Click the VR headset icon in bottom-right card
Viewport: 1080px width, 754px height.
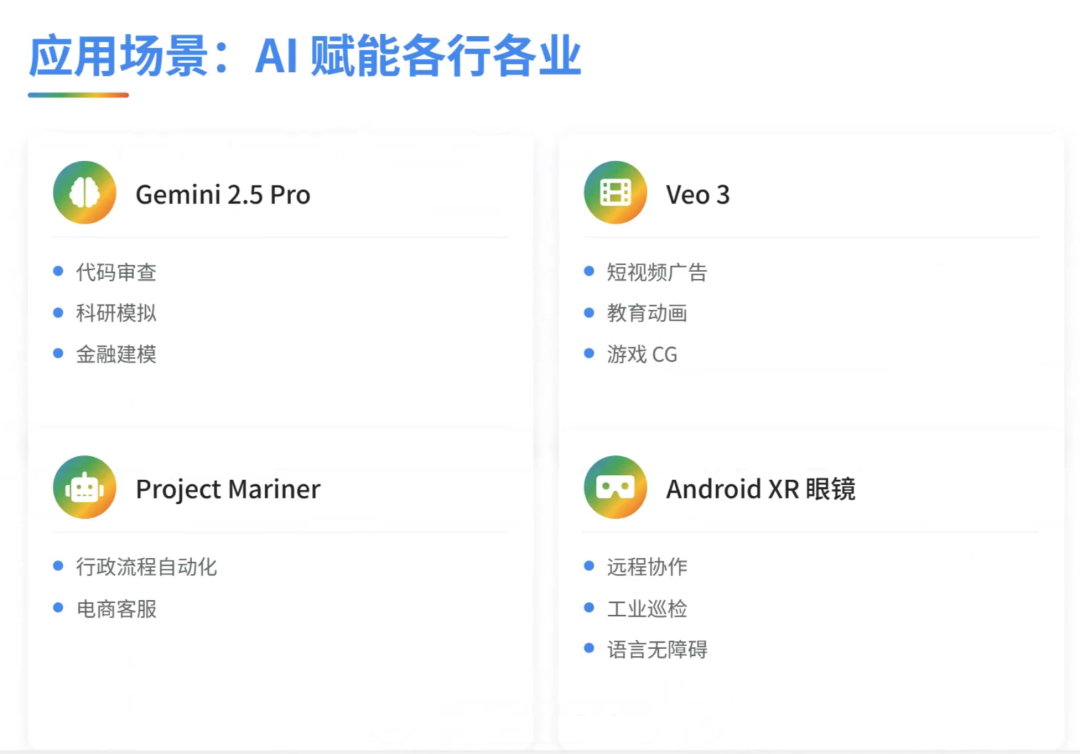pyautogui.click(x=615, y=487)
